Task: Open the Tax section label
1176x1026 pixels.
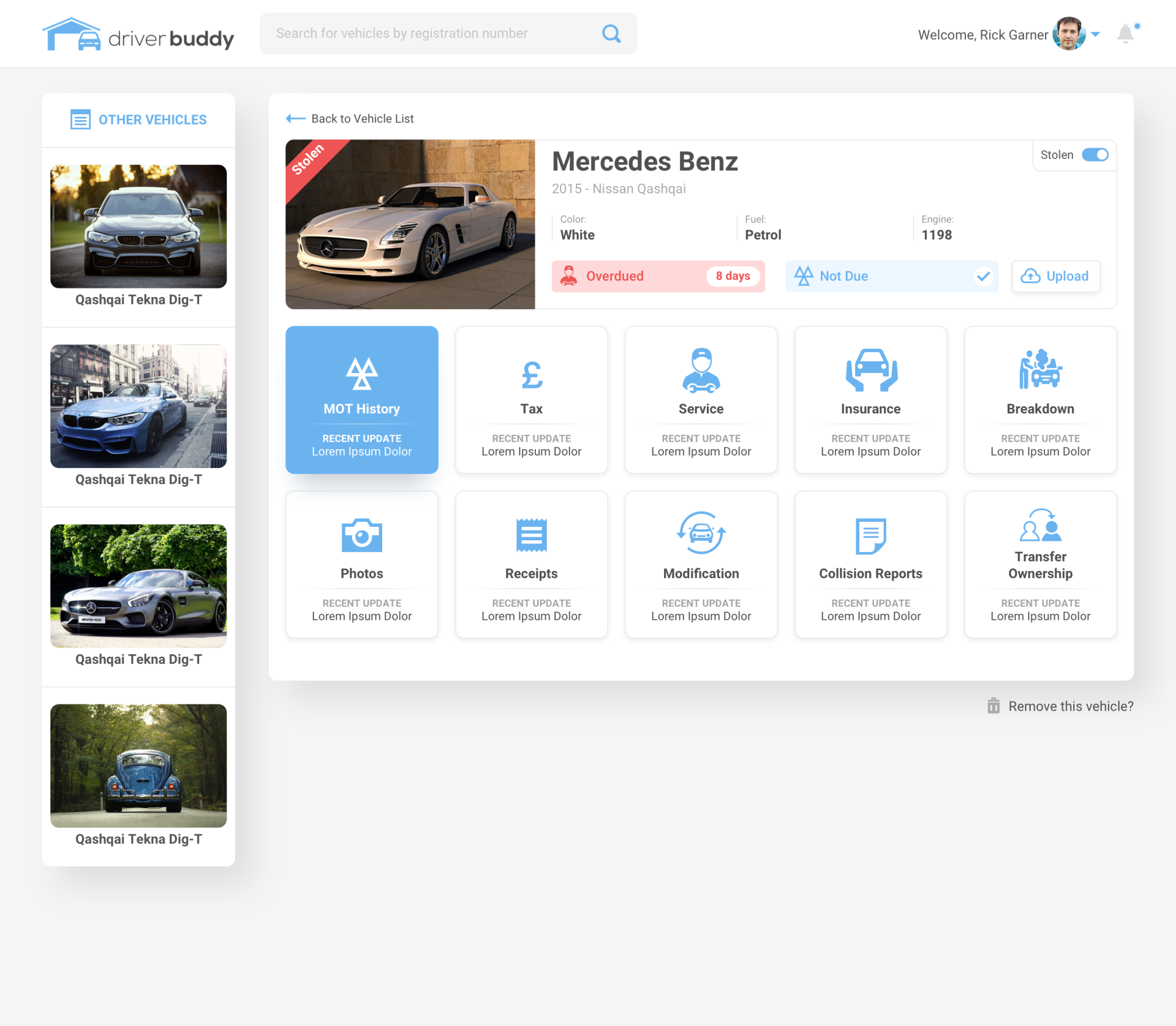Action: click(x=532, y=409)
